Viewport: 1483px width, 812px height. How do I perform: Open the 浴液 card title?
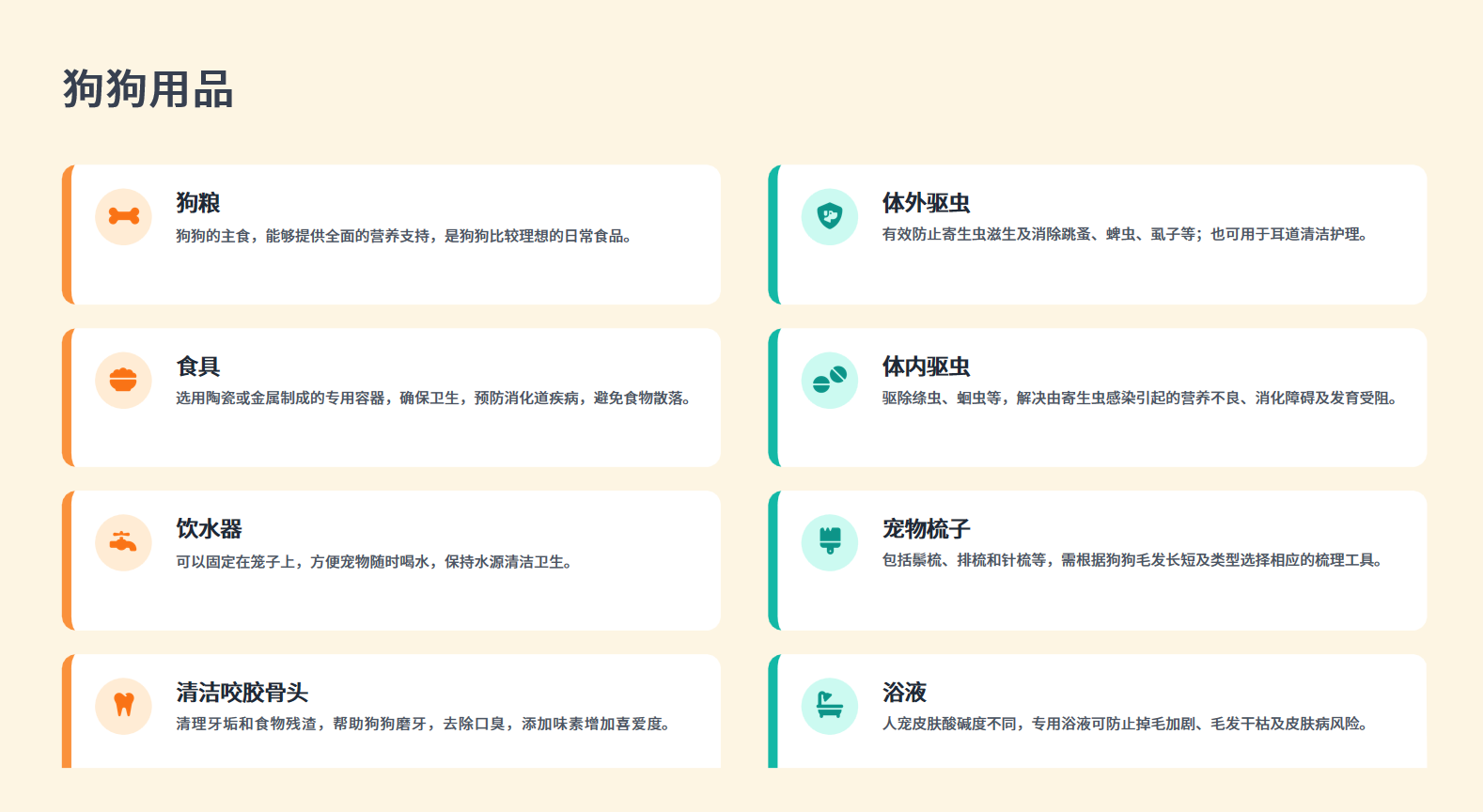tap(904, 693)
